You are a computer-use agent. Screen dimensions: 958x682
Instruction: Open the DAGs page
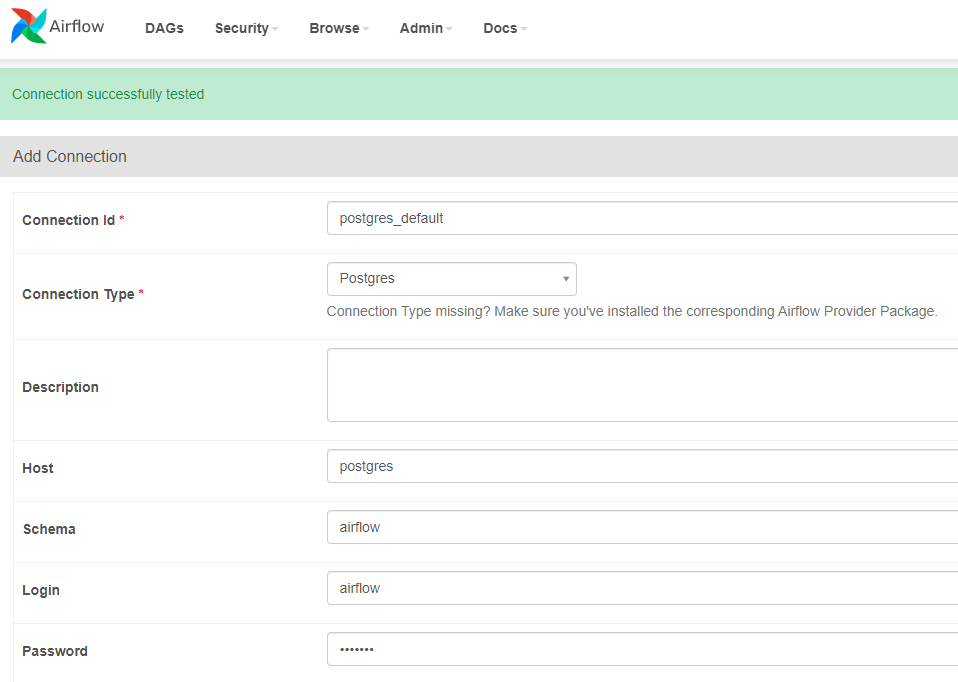(164, 28)
